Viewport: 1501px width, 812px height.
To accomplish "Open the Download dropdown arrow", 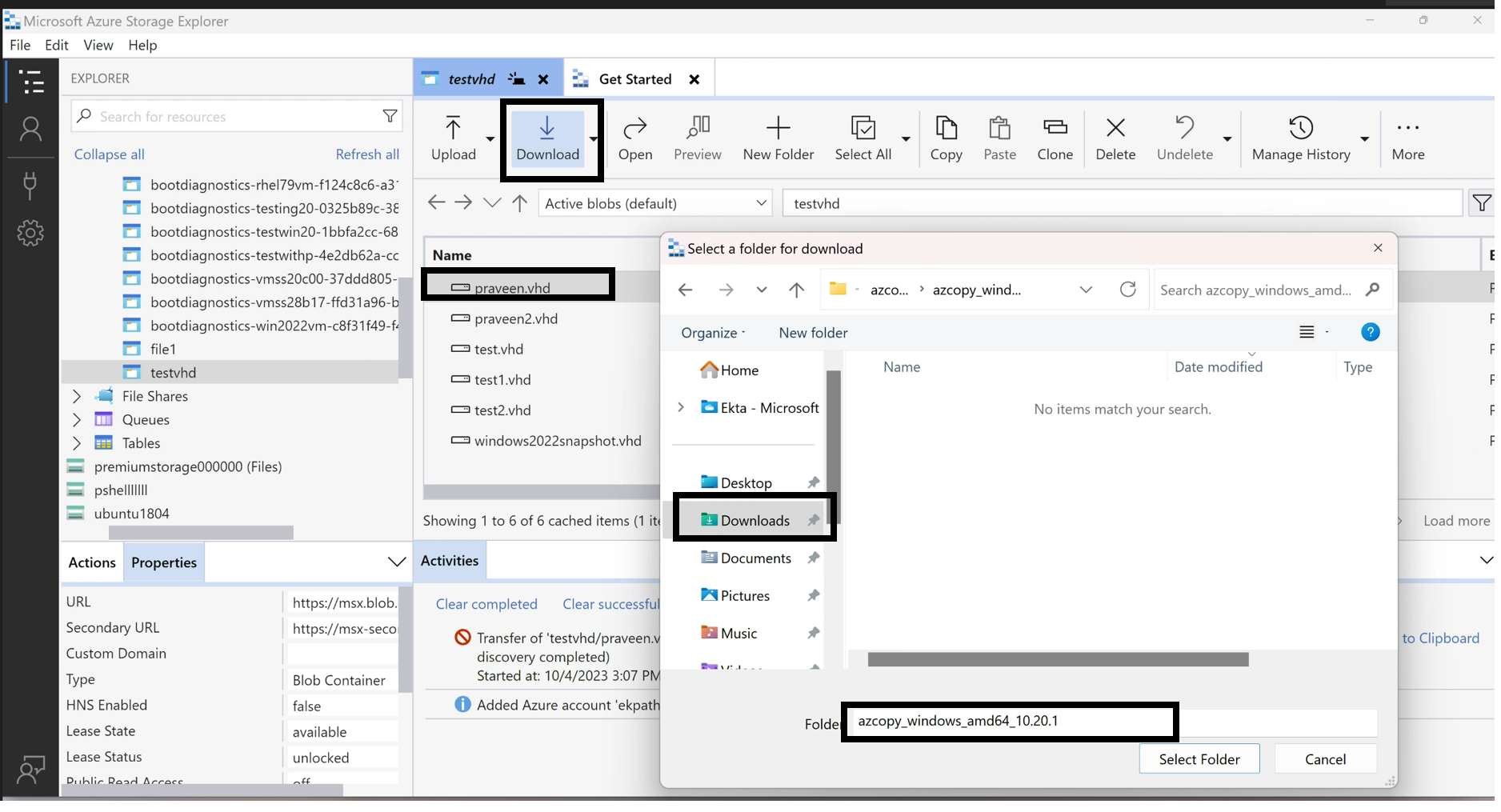I will pyautogui.click(x=593, y=139).
